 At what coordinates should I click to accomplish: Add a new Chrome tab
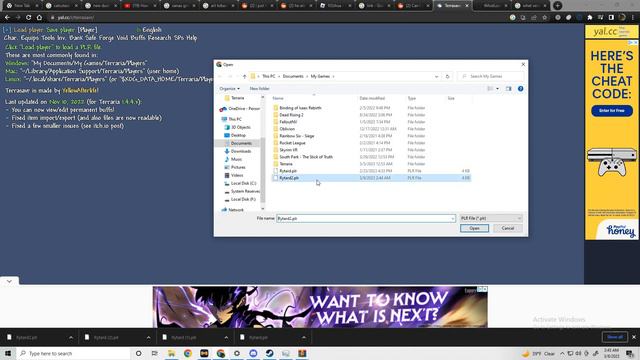[x=558, y=6]
